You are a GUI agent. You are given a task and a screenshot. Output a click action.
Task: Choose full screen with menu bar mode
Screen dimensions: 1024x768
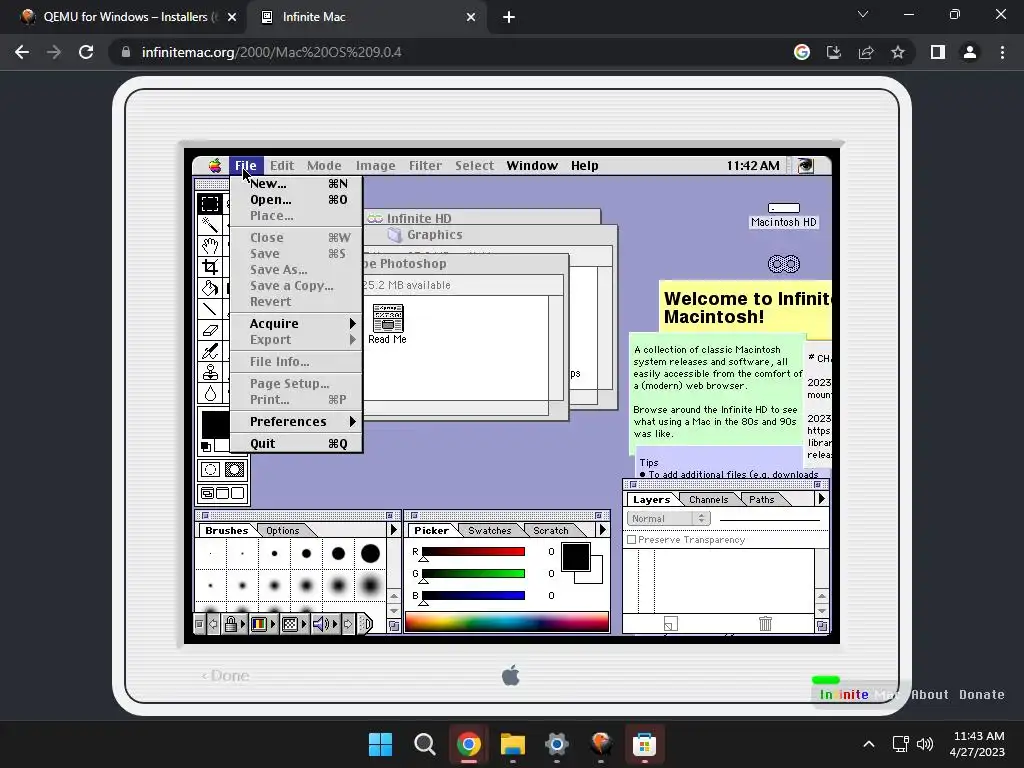(x=223, y=493)
